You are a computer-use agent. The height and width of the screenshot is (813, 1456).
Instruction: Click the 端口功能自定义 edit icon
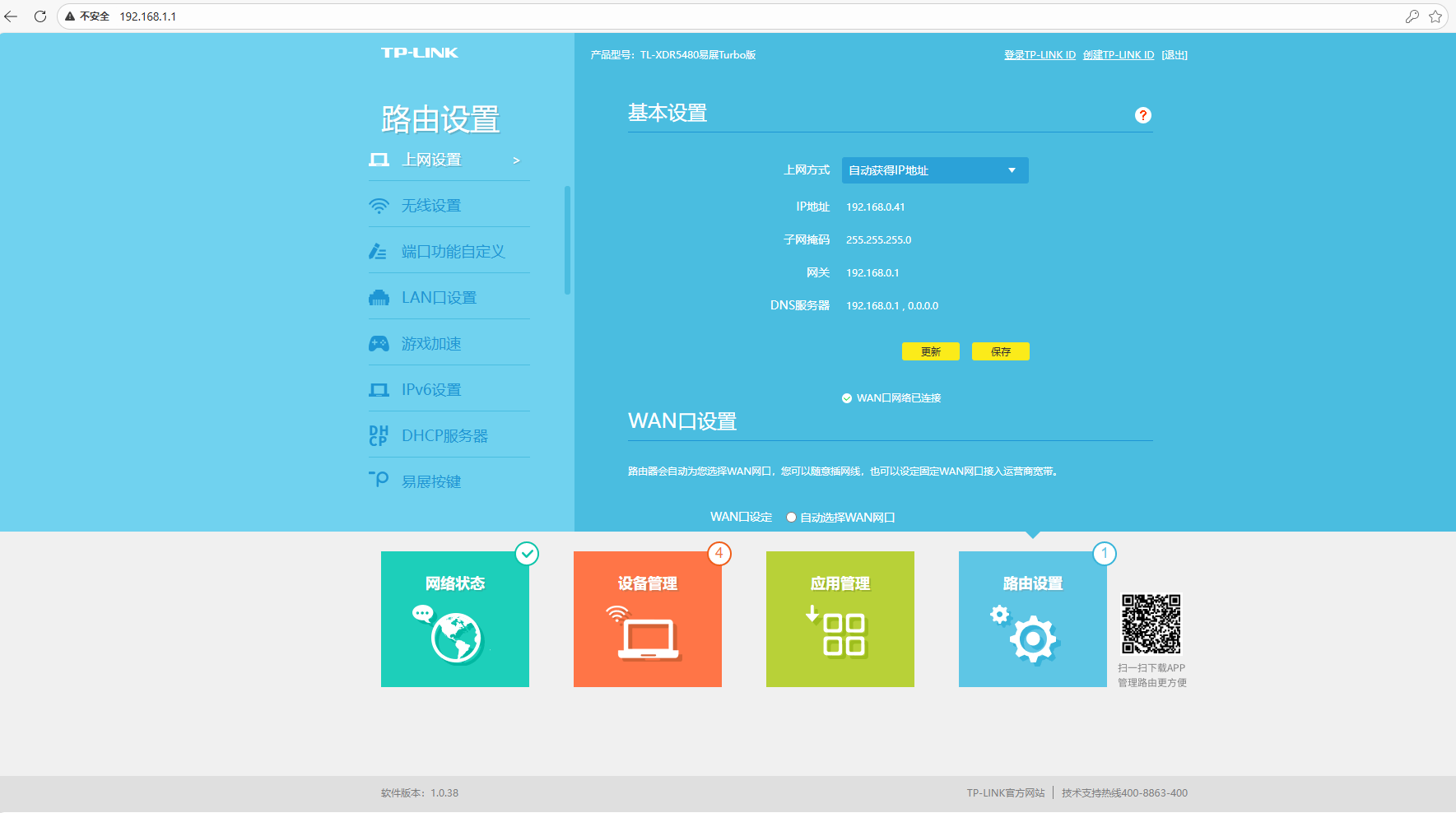coord(379,252)
